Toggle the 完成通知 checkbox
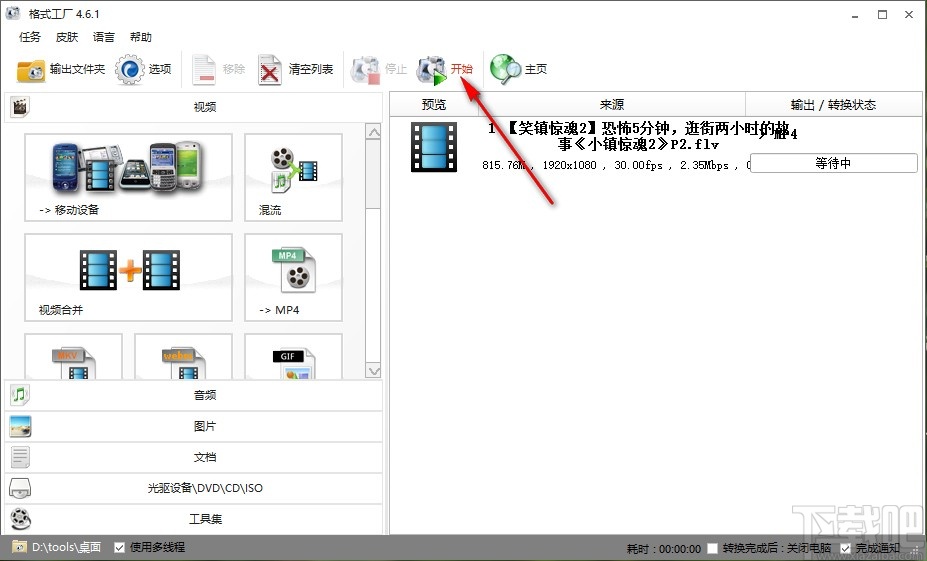The image size is (927, 561). [846, 549]
